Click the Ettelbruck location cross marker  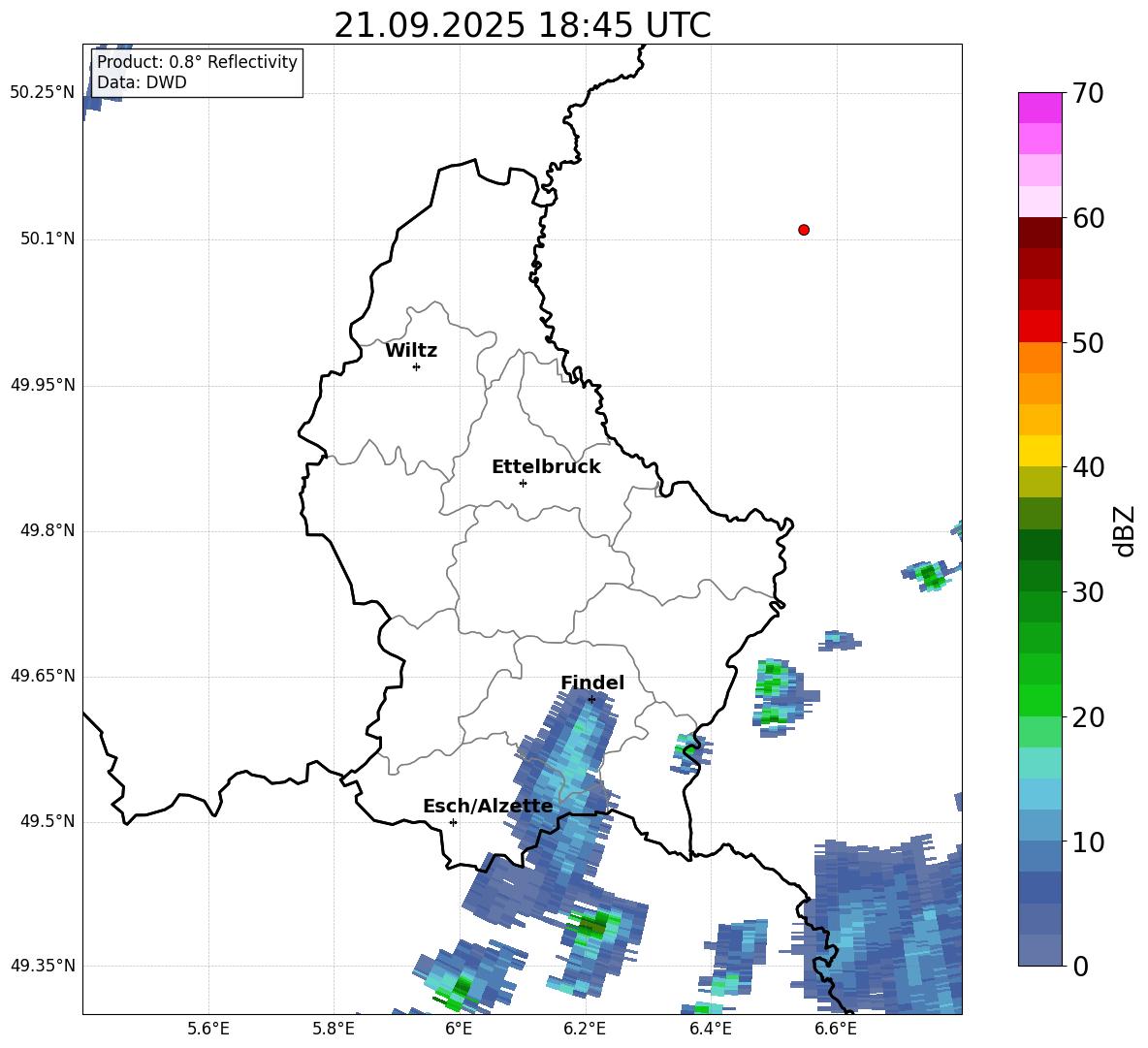point(523,483)
